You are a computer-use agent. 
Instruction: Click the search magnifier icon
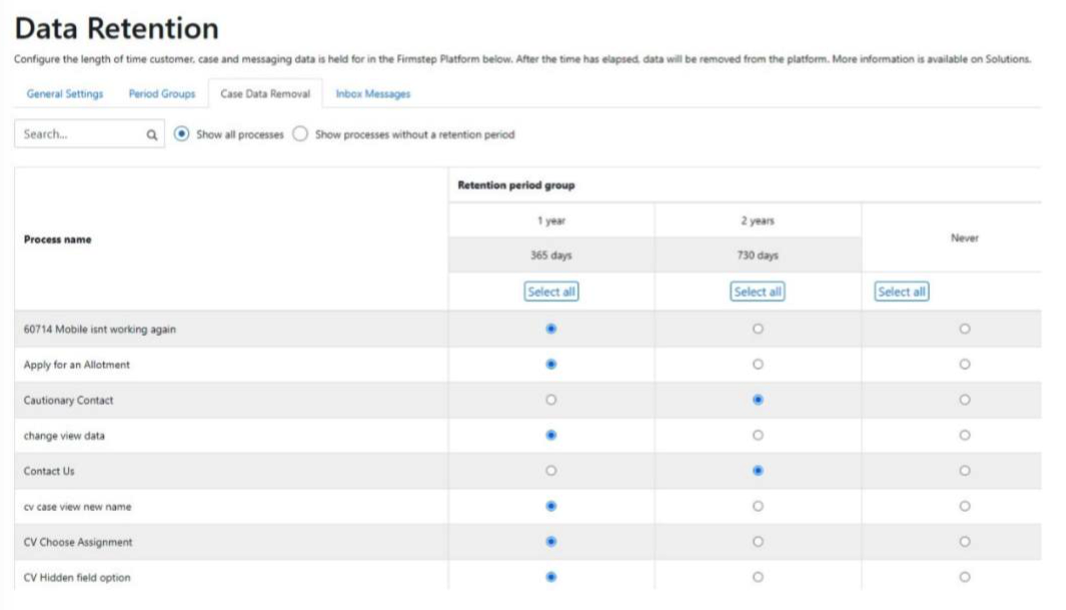pyautogui.click(x=152, y=135)
